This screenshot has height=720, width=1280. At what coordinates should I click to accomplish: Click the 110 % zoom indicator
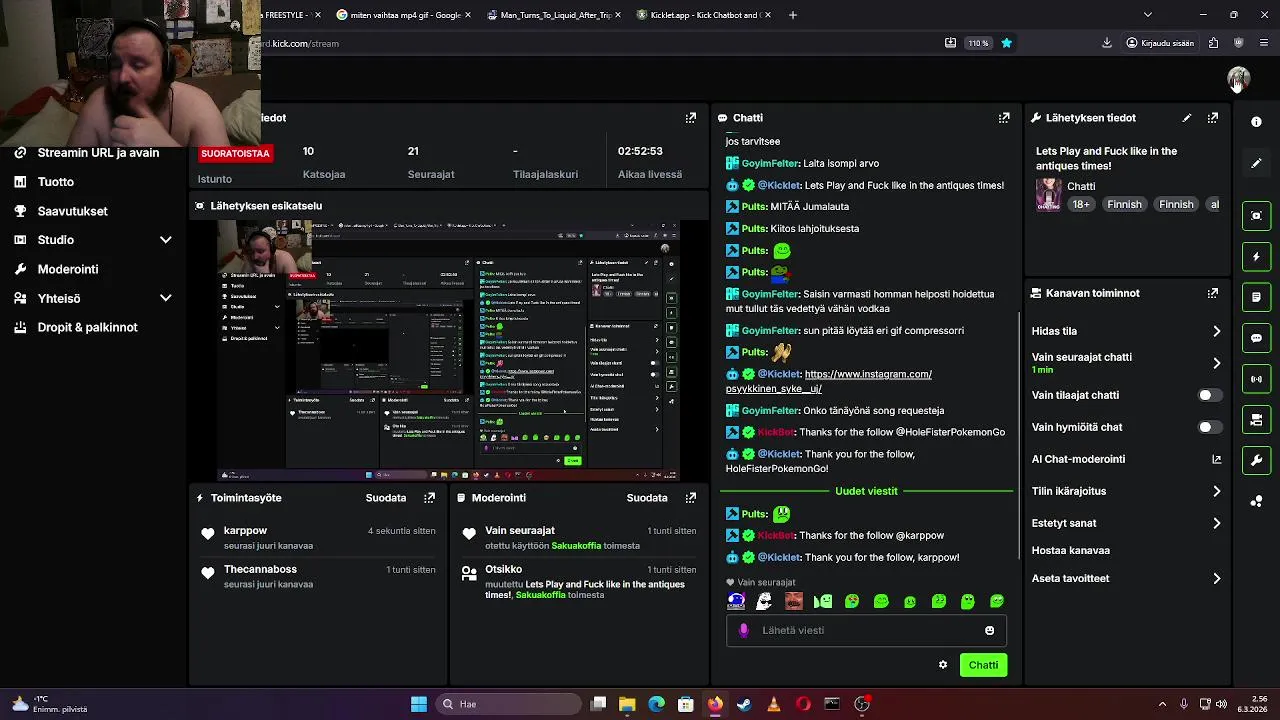coord(978,43)
